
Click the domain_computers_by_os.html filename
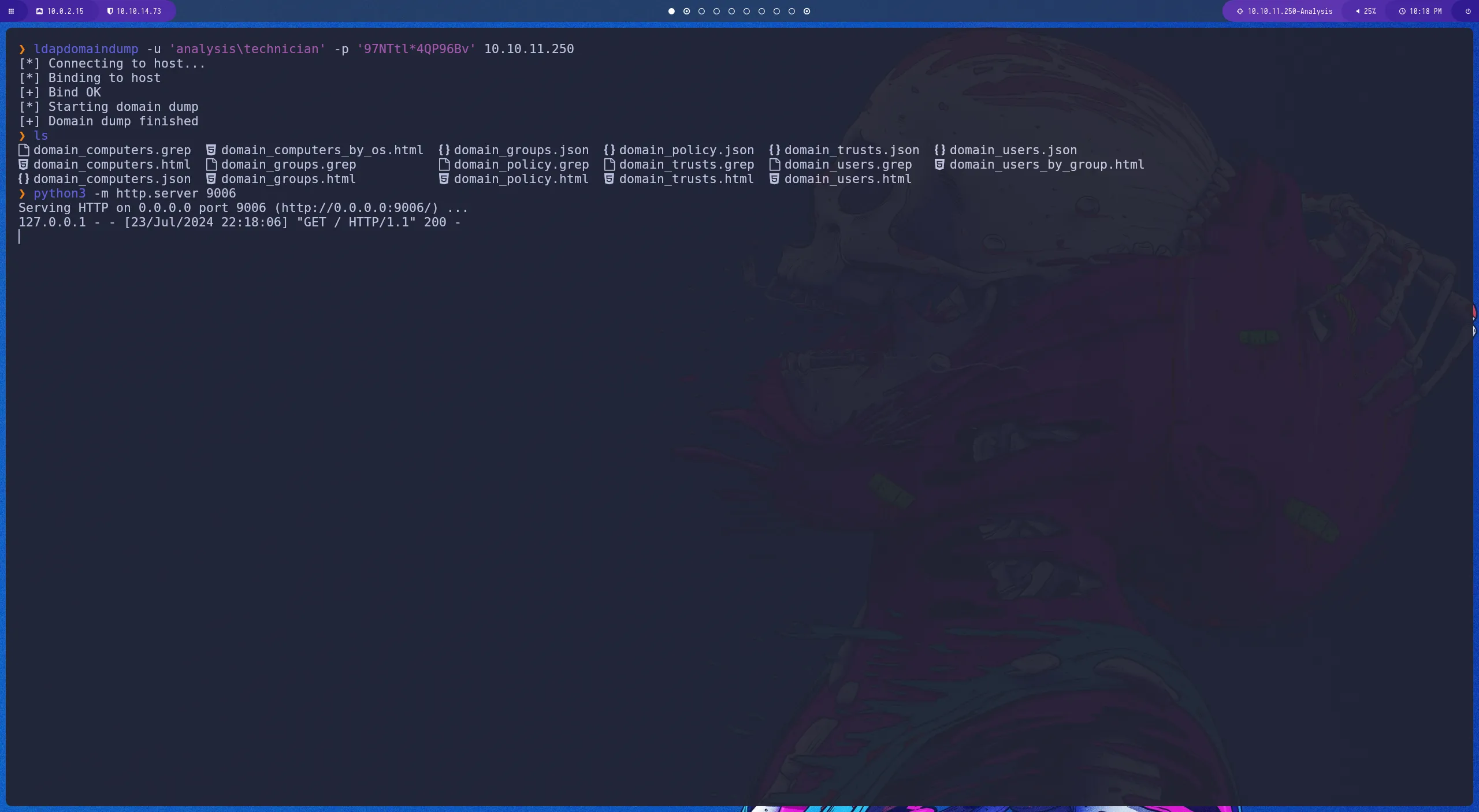pos(322,150)
